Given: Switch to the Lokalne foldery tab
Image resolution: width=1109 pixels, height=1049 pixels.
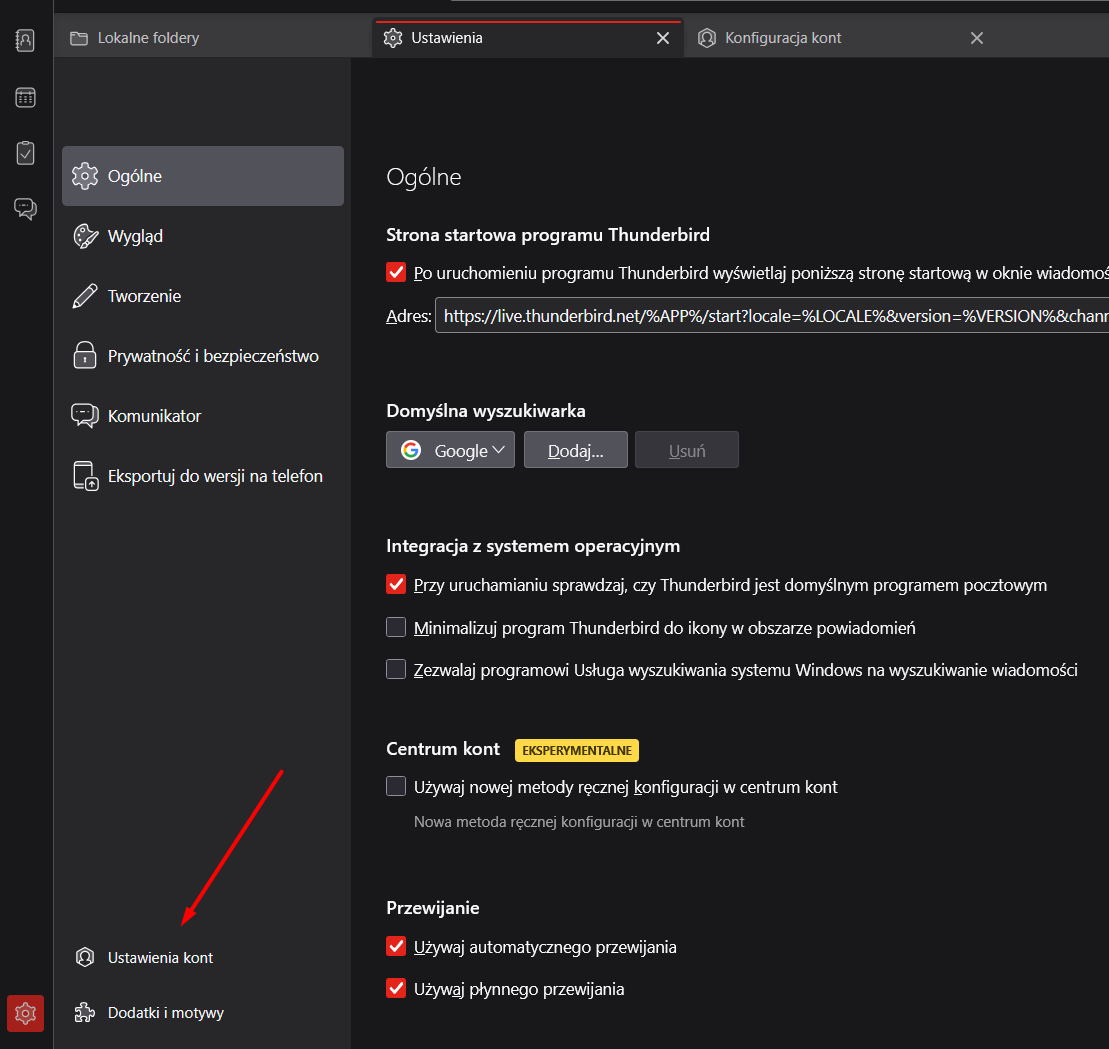Looking at the screenshot, I should point(212,38).
